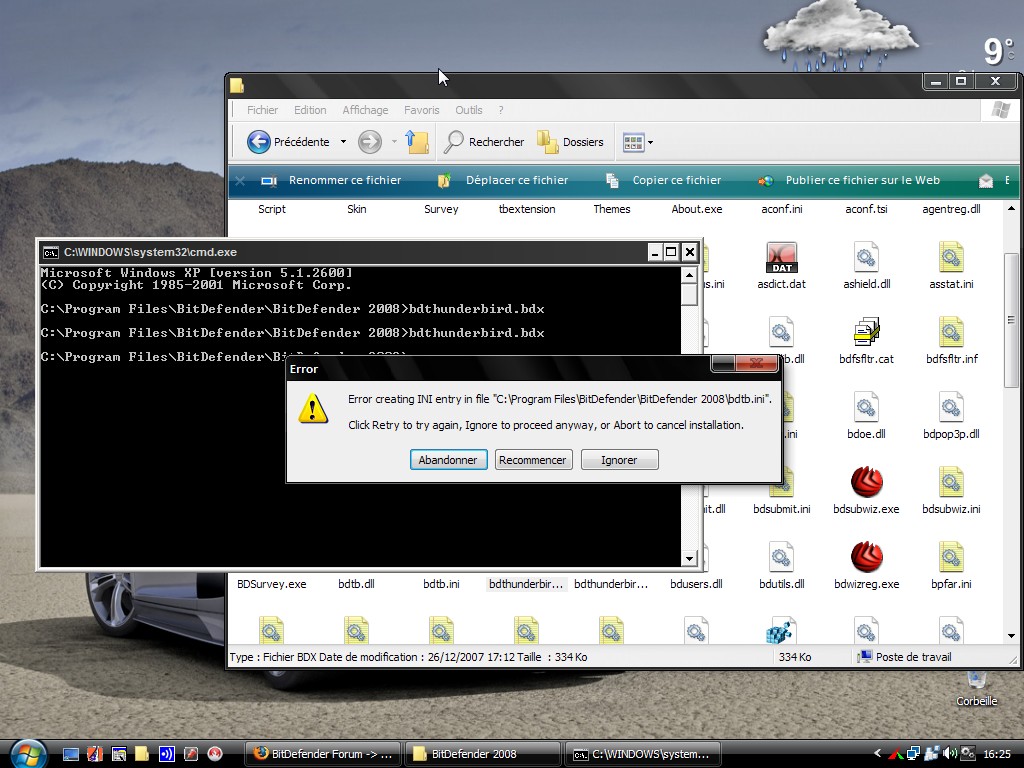
Task: Select the bdtb.ini file label
Action: (x=441, y=584)
